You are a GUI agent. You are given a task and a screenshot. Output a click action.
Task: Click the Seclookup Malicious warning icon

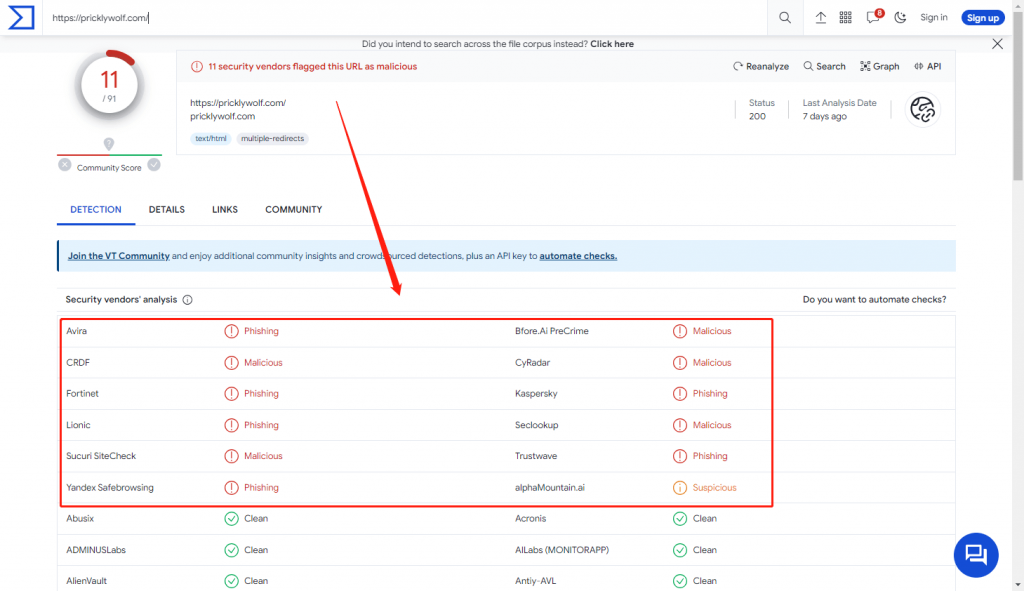point(680,425)
